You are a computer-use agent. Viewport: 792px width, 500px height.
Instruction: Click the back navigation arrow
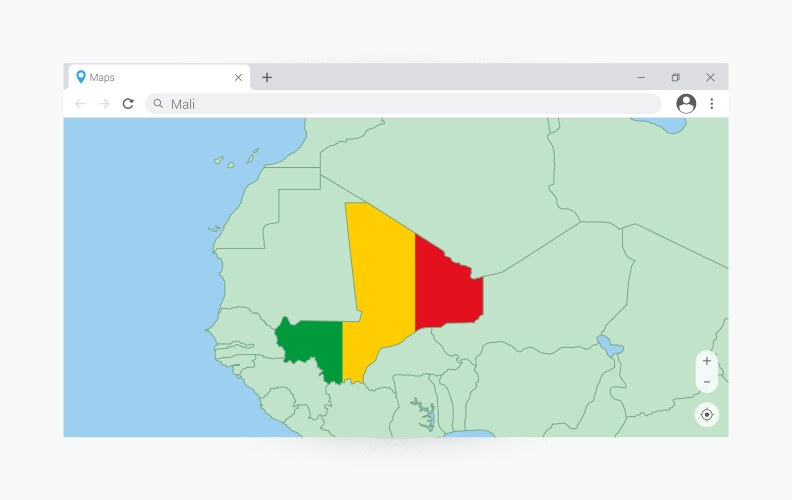(x=80, y=104)
